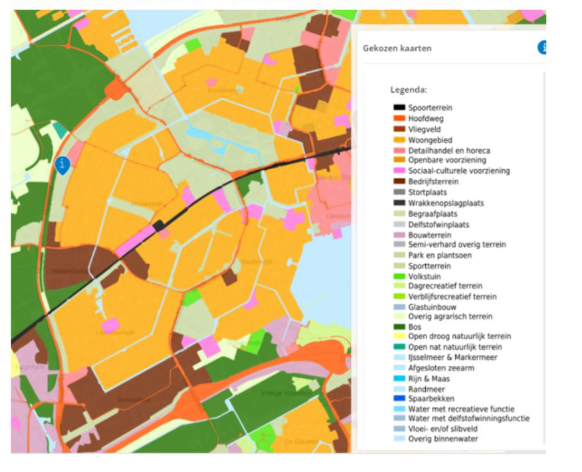Viewport: 582px width, 472px height.
Task: Click the Stortplaats legend label
Action: click(427, 192)
